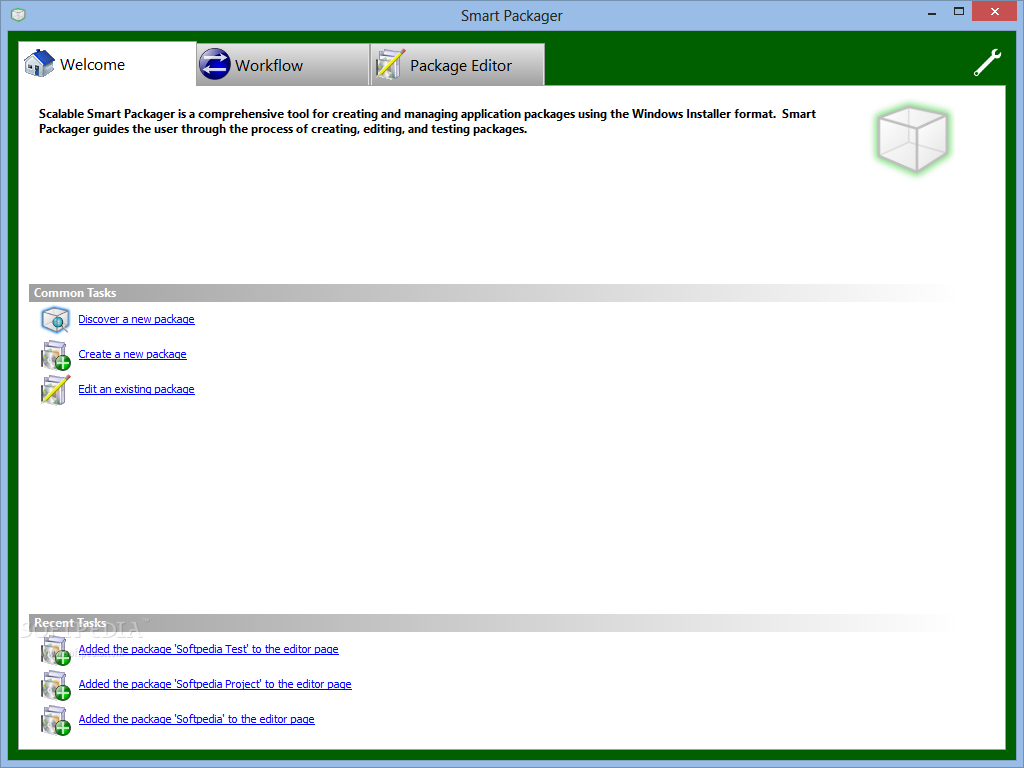Open recent task Added package 'Softpedia' link
Screen dimensions: 1024x768
click(197, 718)
